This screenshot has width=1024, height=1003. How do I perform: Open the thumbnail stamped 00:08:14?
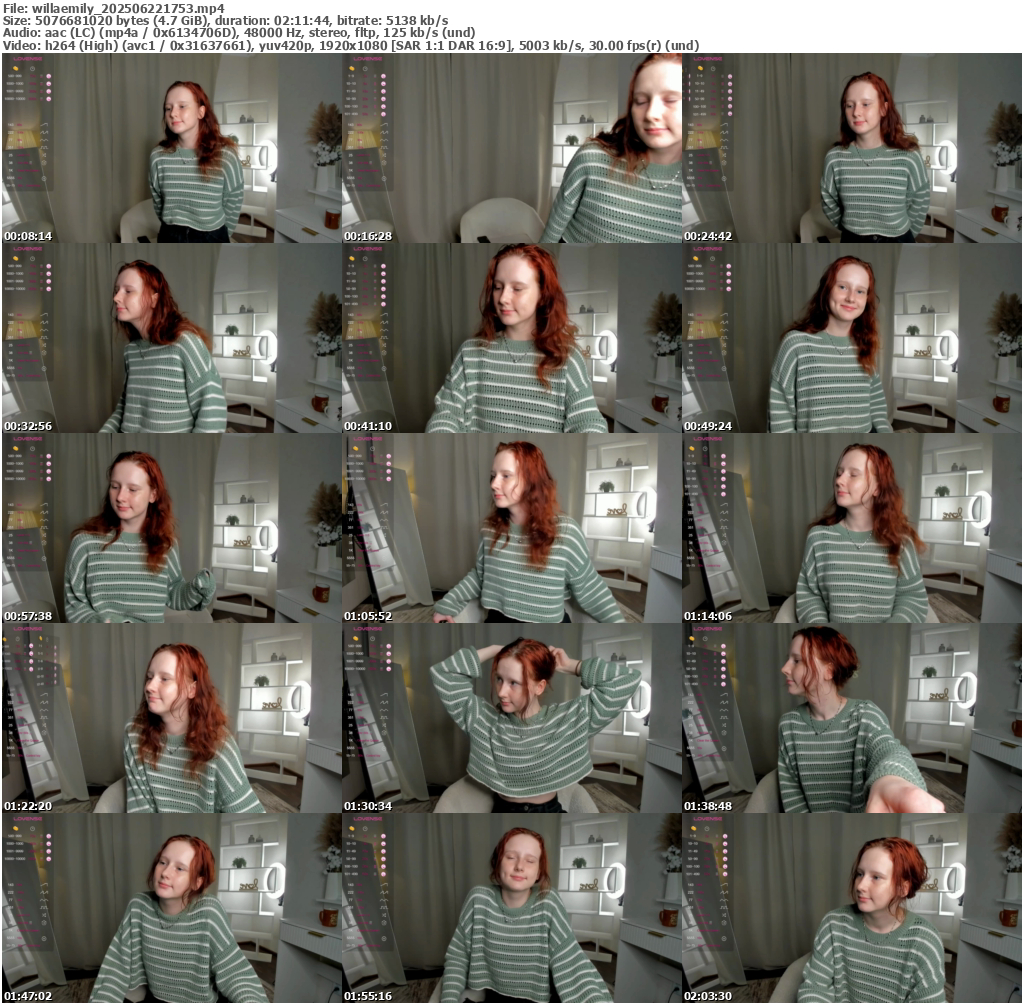pos(171,148)
